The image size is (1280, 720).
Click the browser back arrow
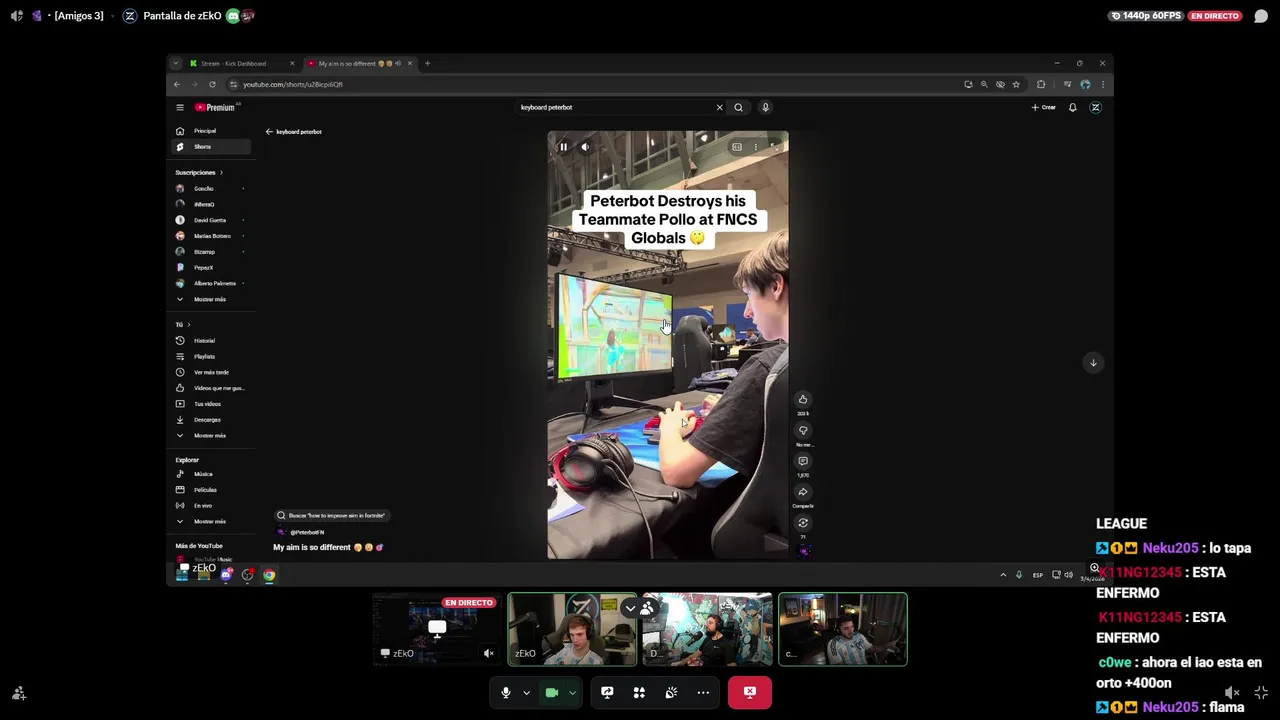177,84
